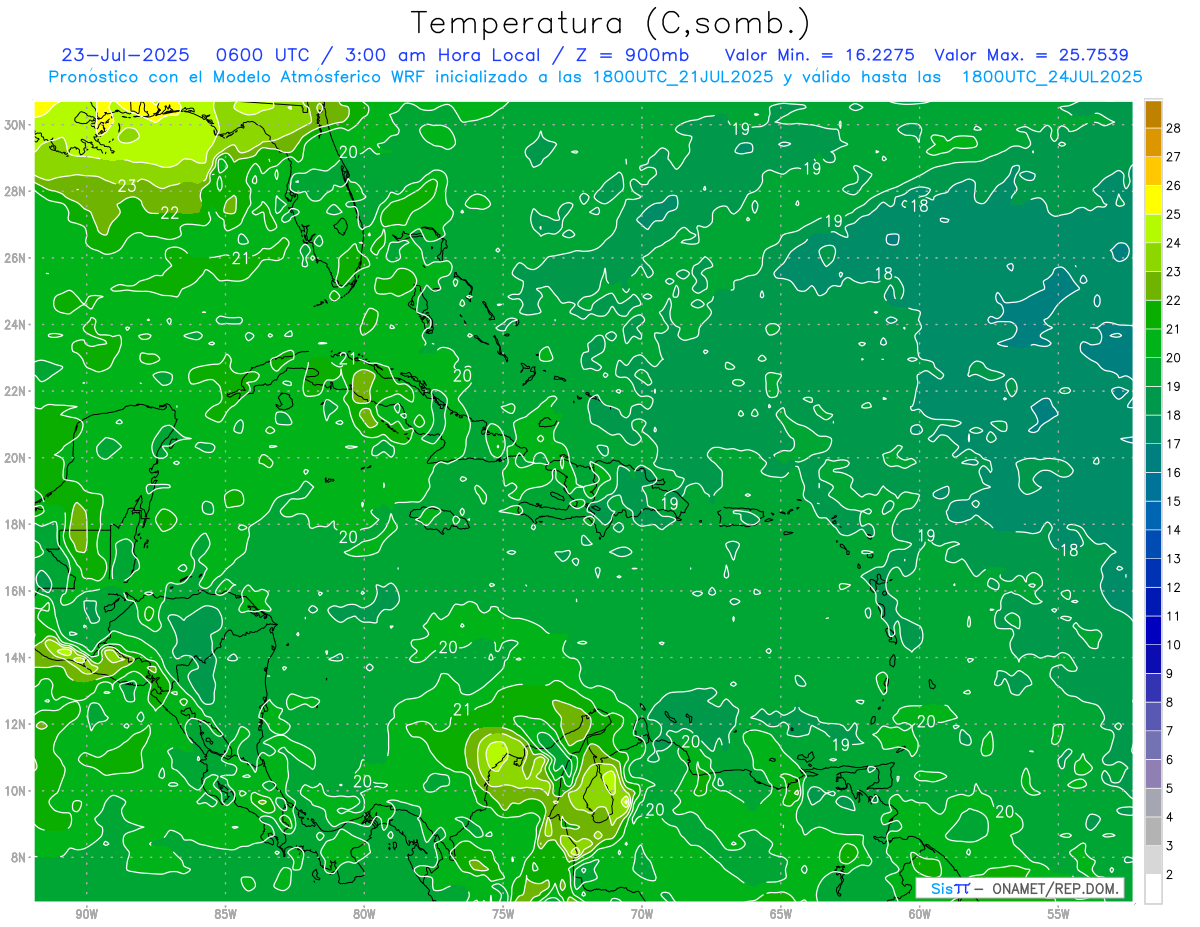The image size is (1200, 927).
Task: Click the "75W" longitude axis label
Action: [x=503, y=915]
